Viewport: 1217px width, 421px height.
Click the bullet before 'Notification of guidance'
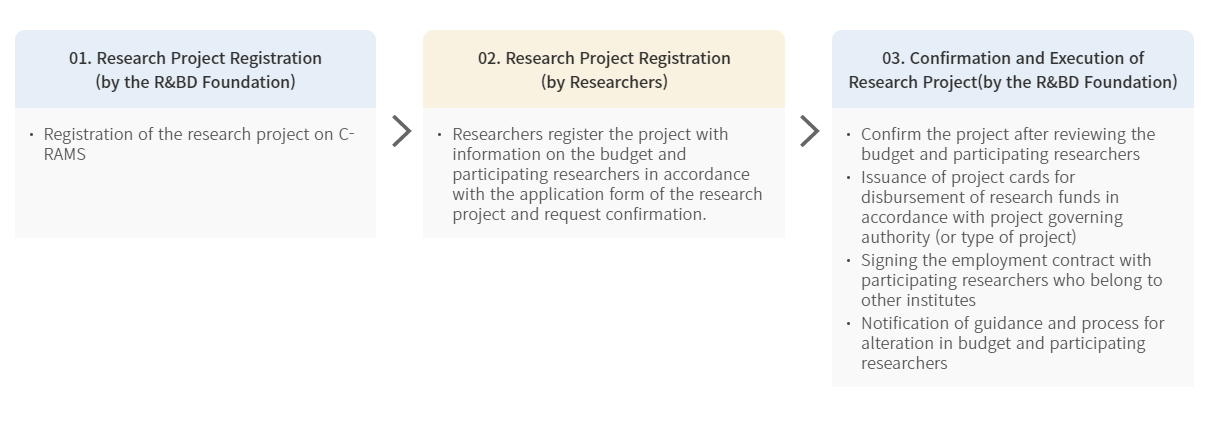point(849,323)
